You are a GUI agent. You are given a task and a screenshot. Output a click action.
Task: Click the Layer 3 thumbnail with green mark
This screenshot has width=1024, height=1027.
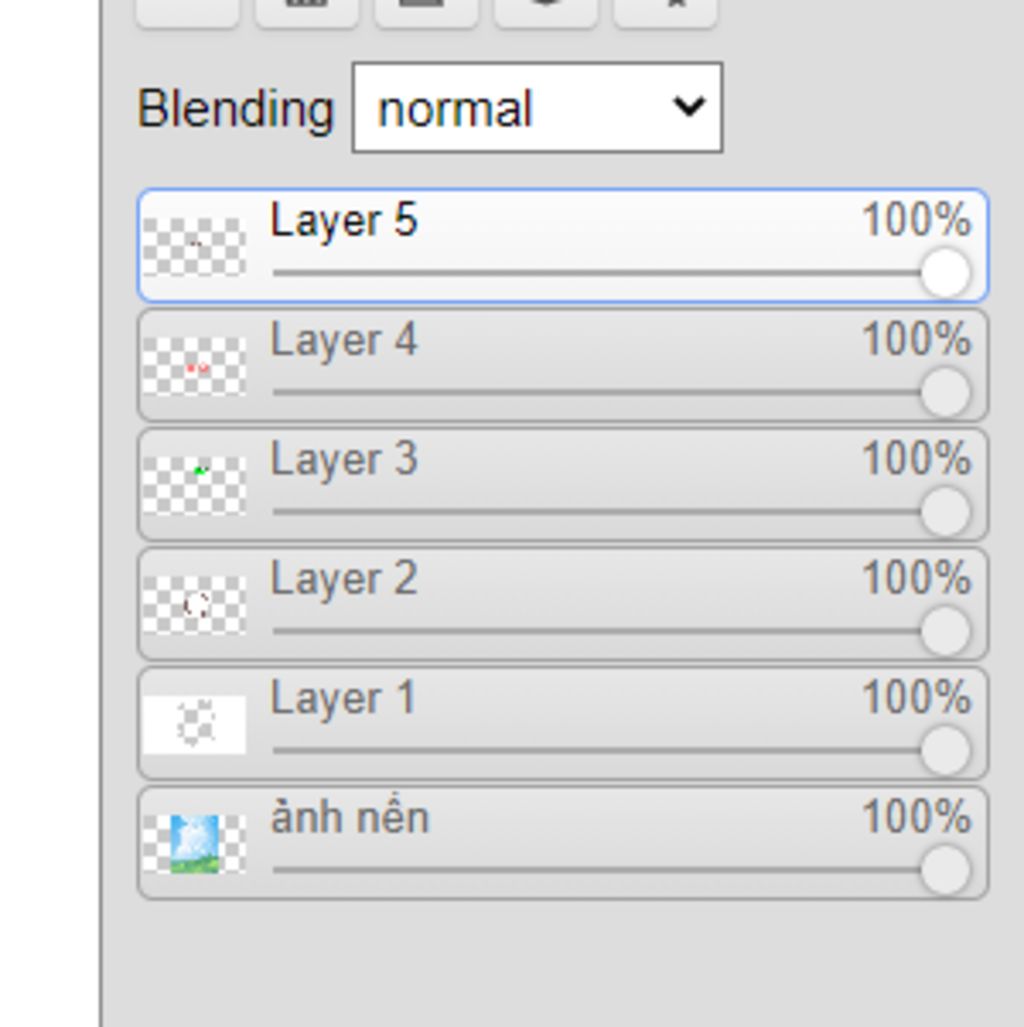pos(194,485)
